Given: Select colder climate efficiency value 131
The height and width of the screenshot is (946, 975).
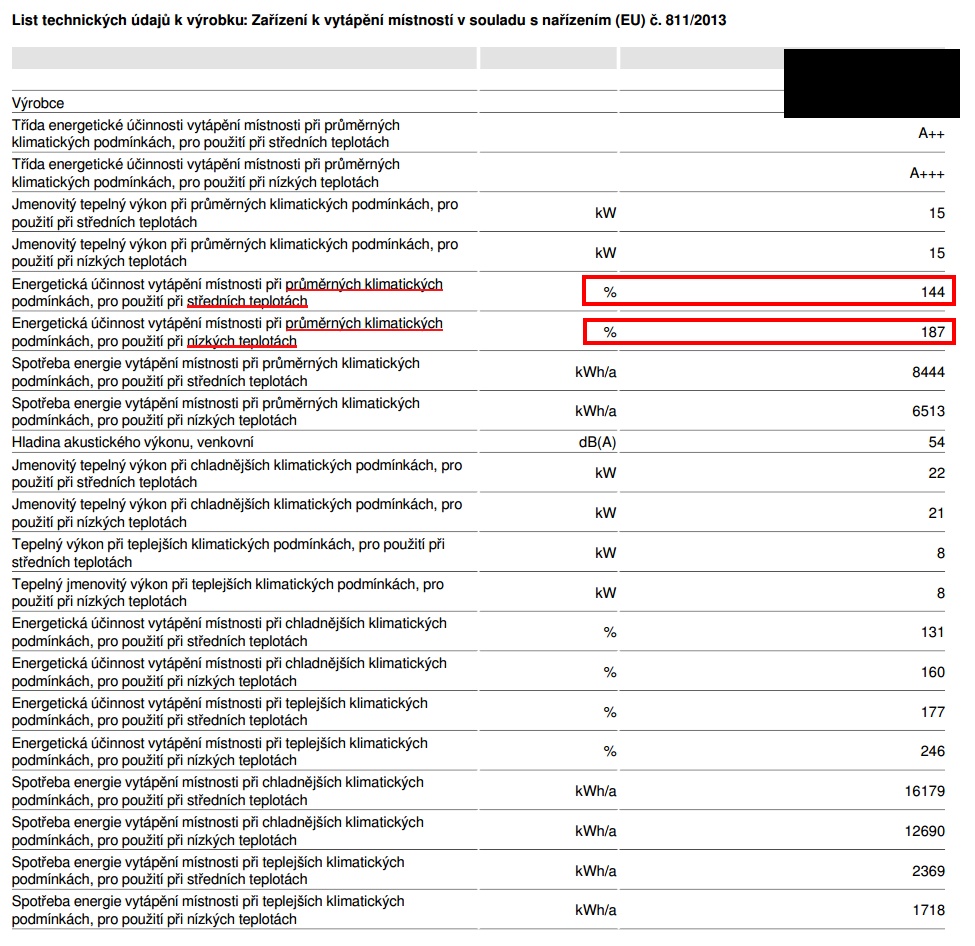Looking at the screenshot, I should coord(933,633).
